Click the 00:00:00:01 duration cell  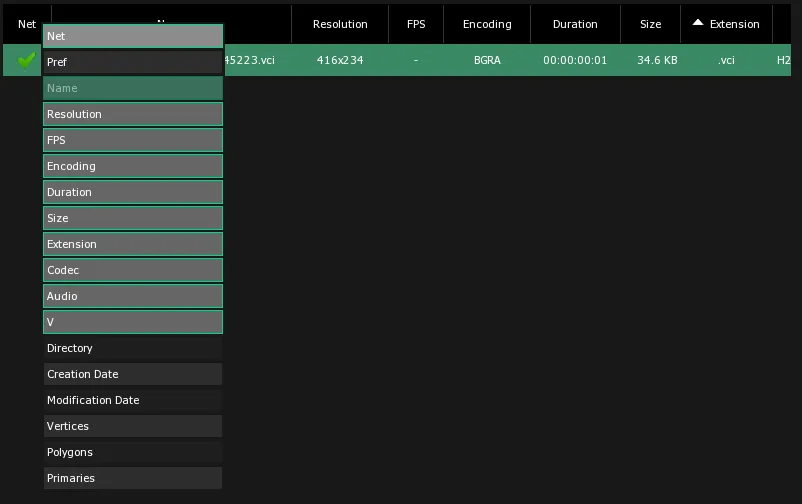575,60
